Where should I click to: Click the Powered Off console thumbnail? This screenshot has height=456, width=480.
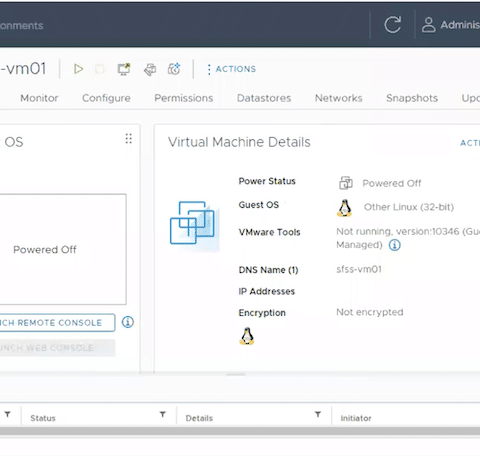click(x=63, y=249)
